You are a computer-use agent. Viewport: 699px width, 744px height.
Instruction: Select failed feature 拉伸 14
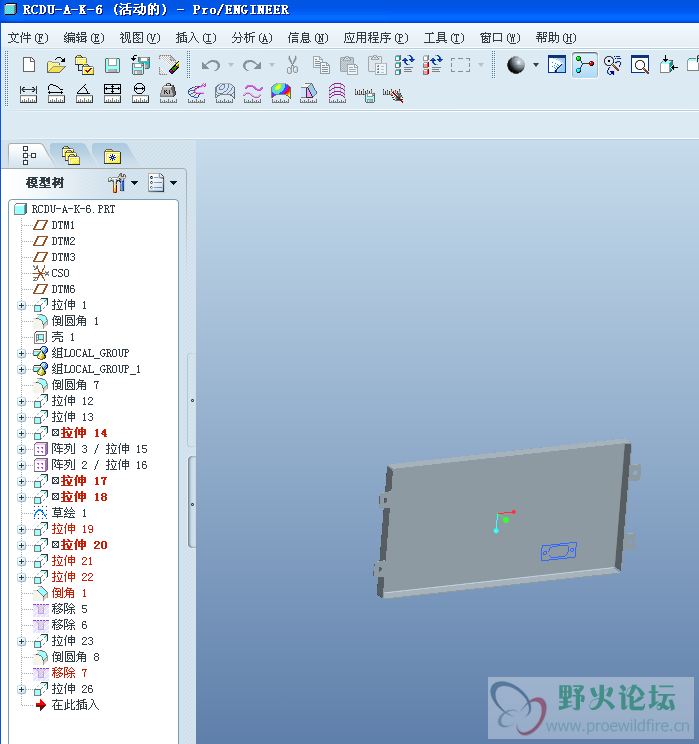[70, 433]
